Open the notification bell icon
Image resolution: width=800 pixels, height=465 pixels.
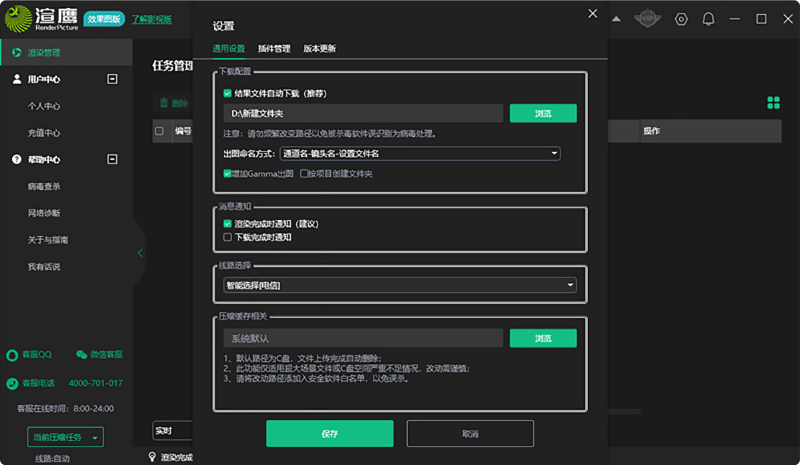708,19
